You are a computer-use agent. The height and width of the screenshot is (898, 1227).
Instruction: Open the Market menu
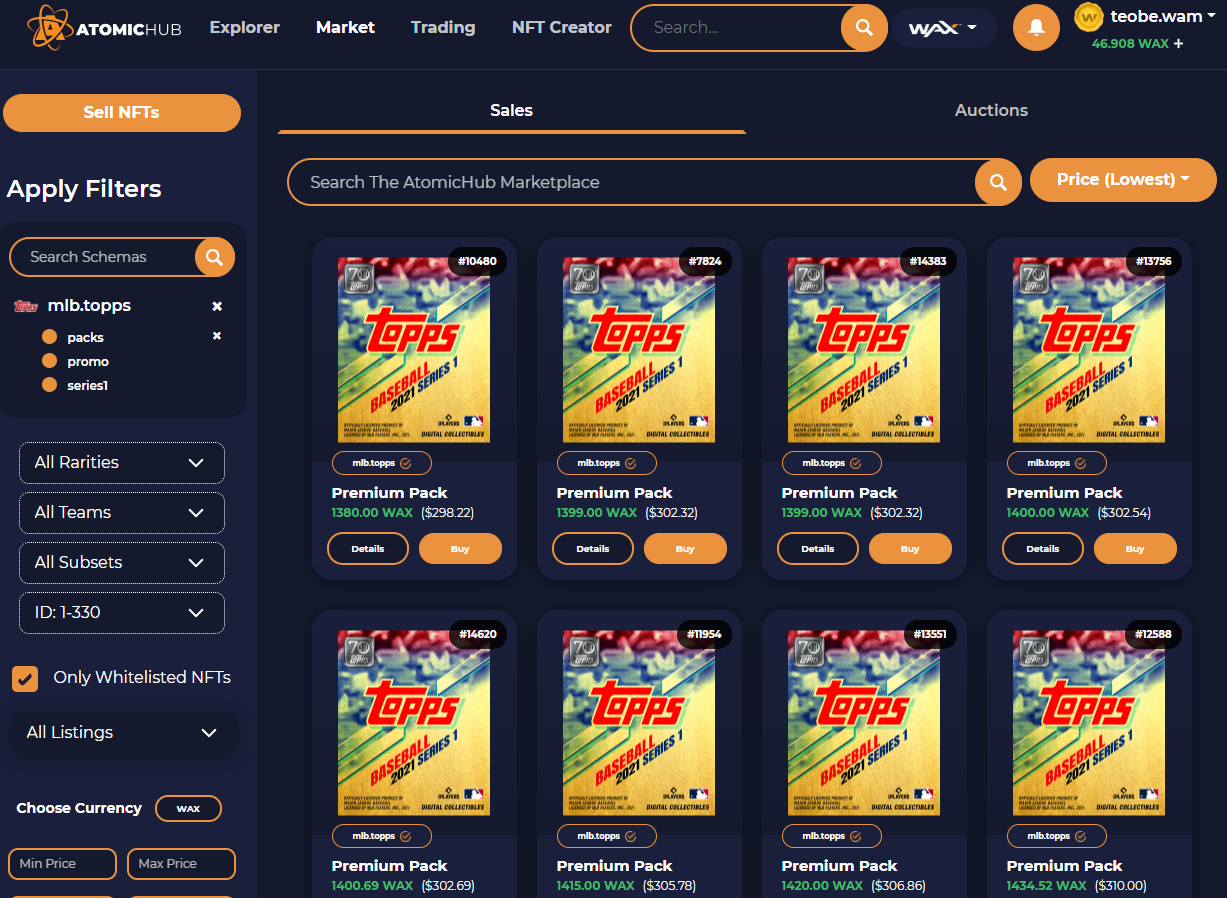[345, 28]
